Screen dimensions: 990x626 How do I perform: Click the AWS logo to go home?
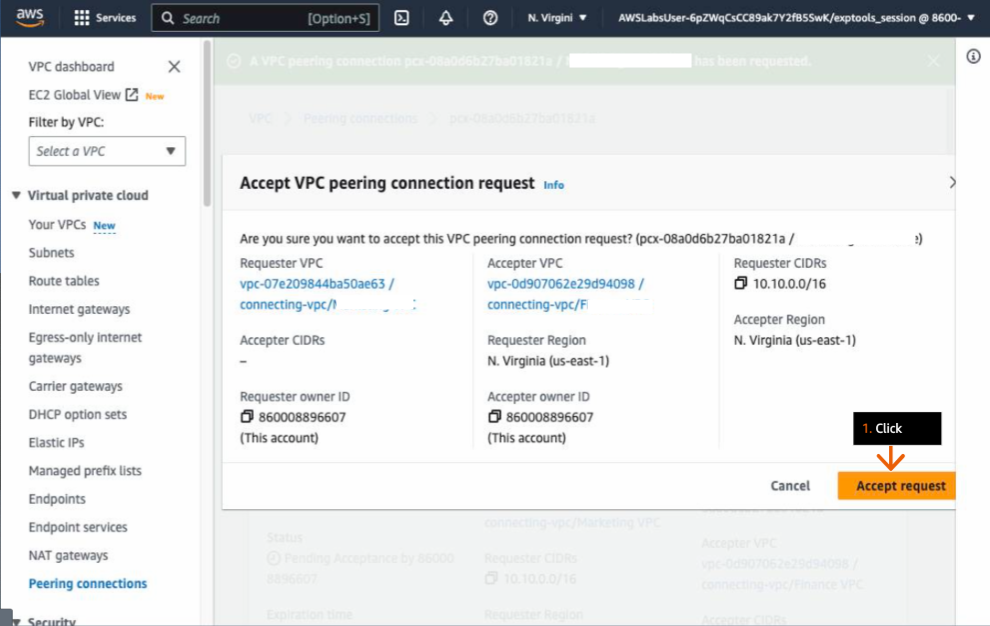[x=28, y=16]
